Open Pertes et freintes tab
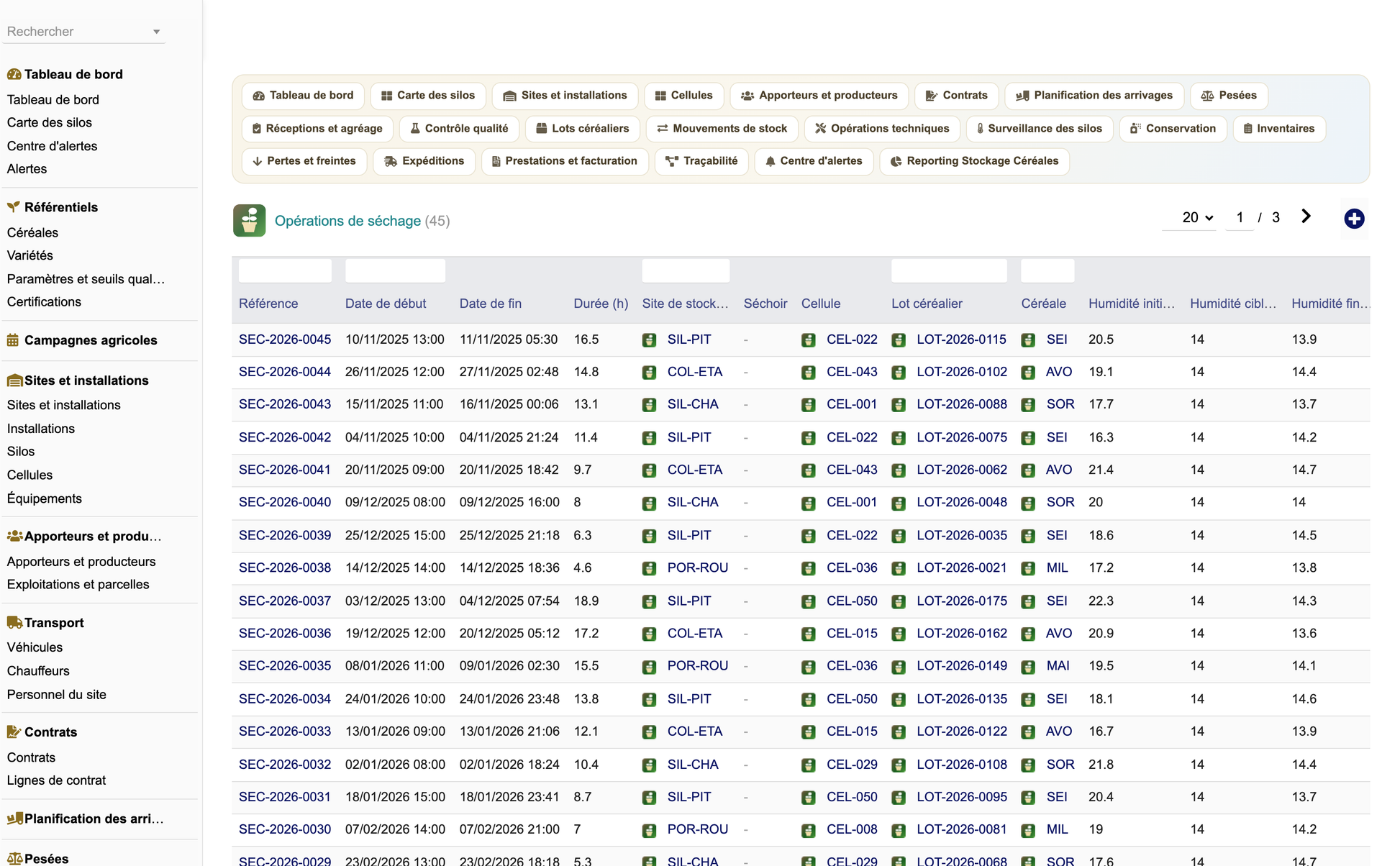Screen dimensions: 1400x866 [304, 161]
